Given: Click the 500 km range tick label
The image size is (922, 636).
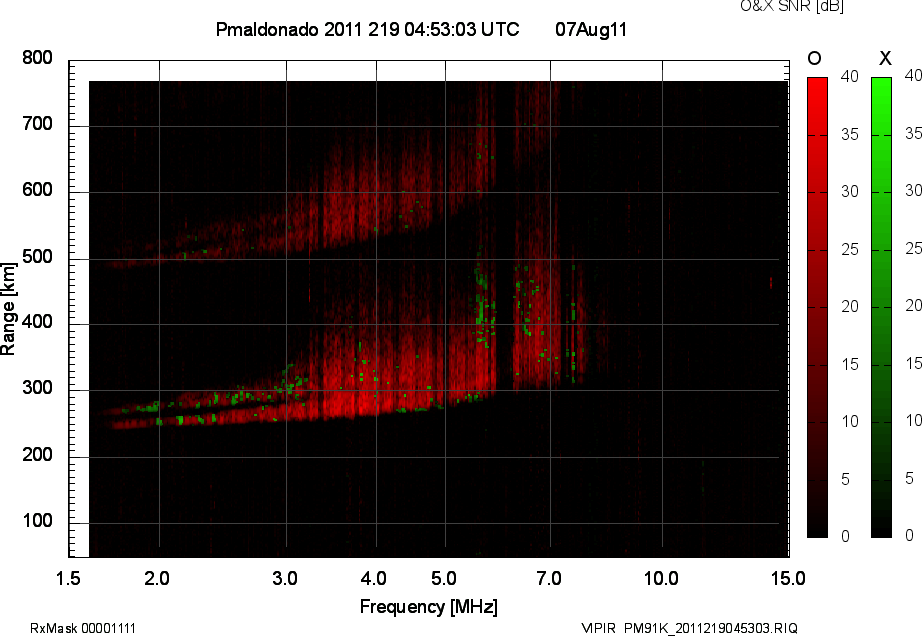Looking at the screenshot, I should tap(37, 257).
